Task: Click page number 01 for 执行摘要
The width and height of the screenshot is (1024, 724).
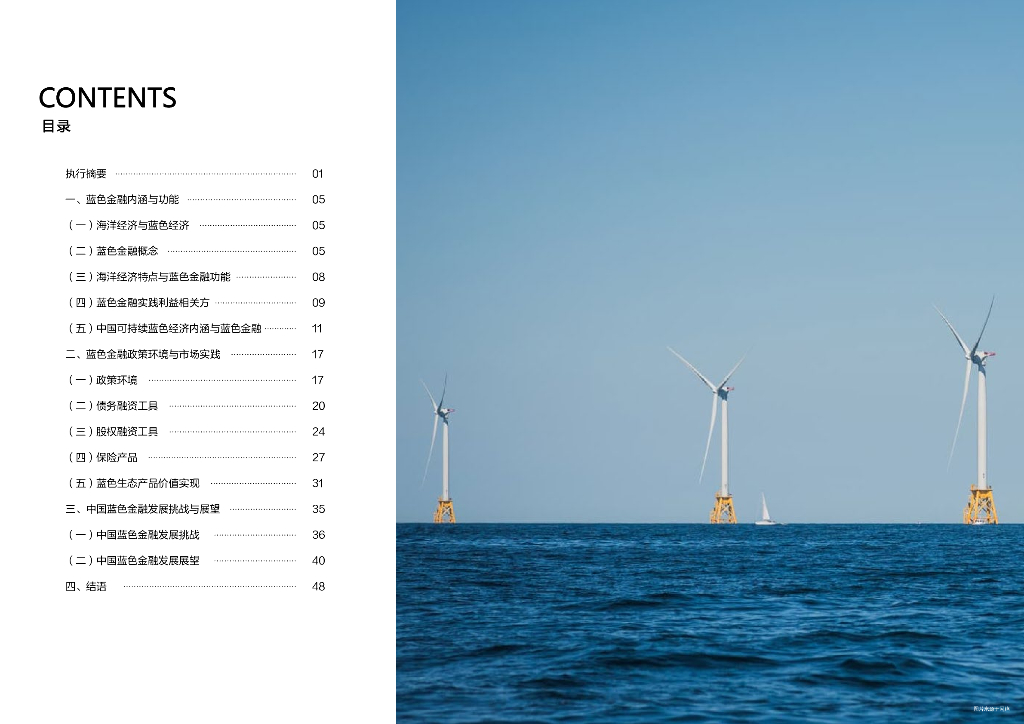Action: coord(317,174)
